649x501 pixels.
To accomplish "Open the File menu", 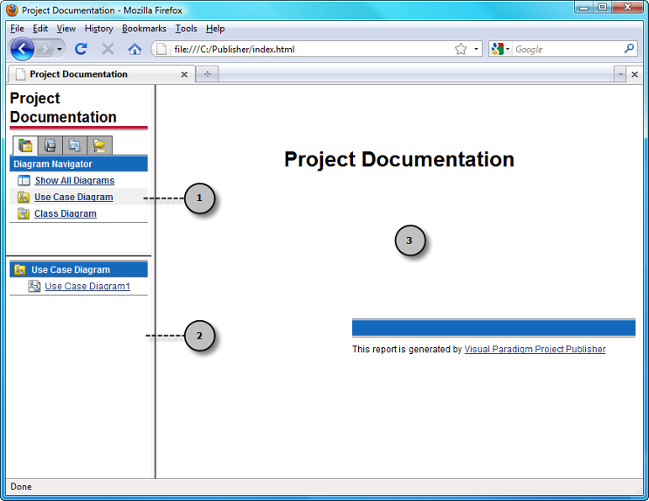I will (17, 29).
